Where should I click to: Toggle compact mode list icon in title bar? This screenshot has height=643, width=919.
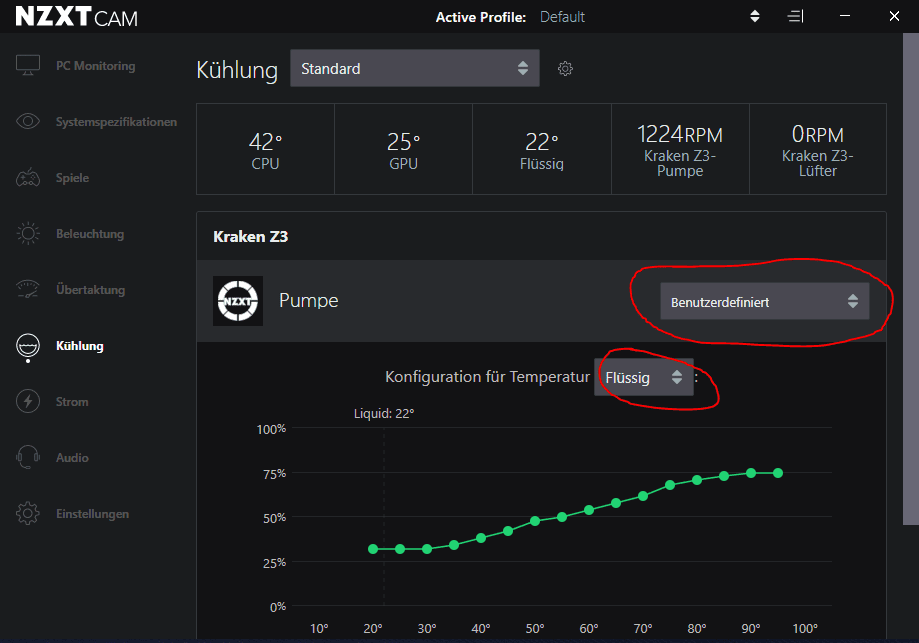pyautogui.click(x=795, y=16)
